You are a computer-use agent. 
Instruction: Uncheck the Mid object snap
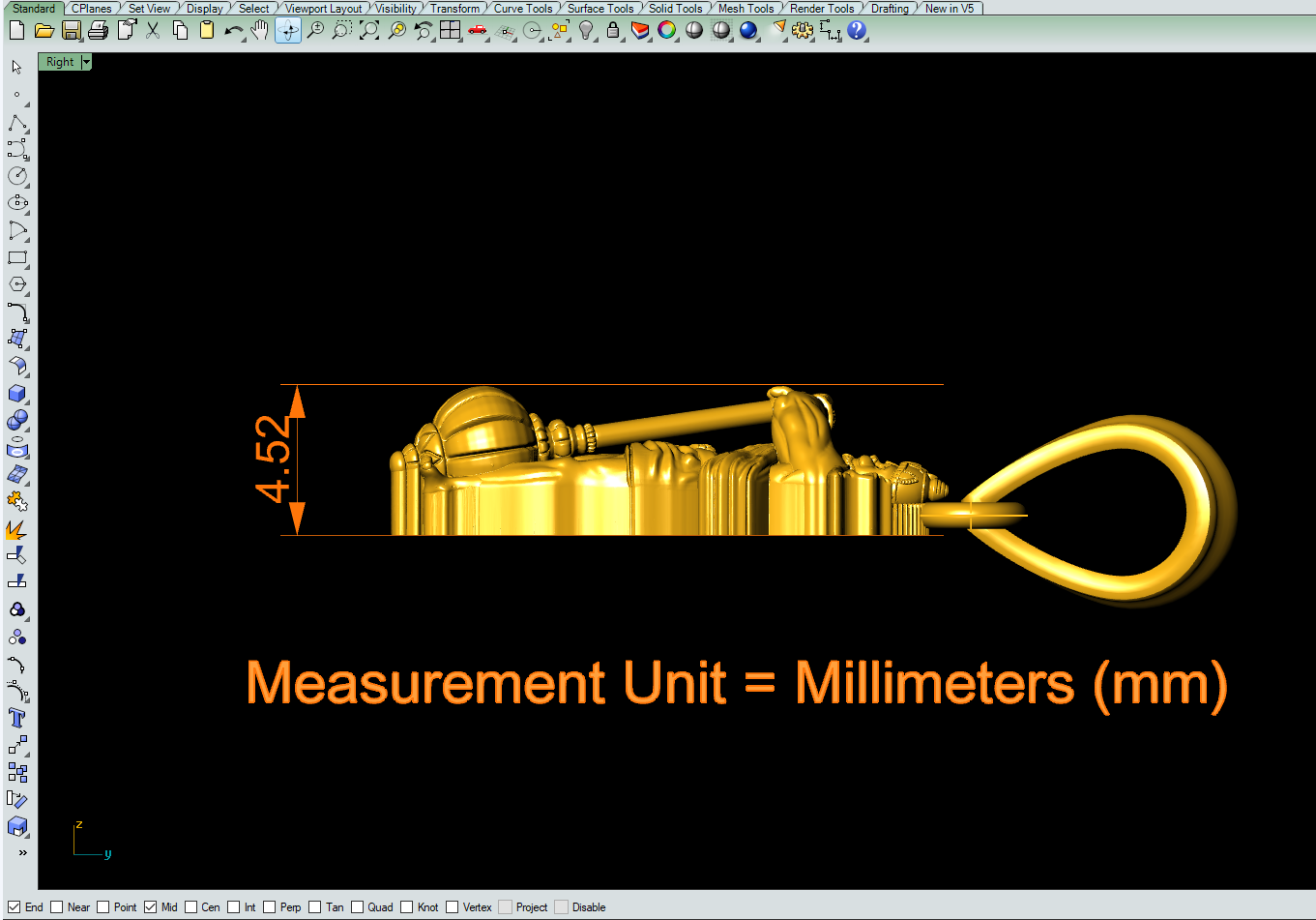tap(151, 907)
